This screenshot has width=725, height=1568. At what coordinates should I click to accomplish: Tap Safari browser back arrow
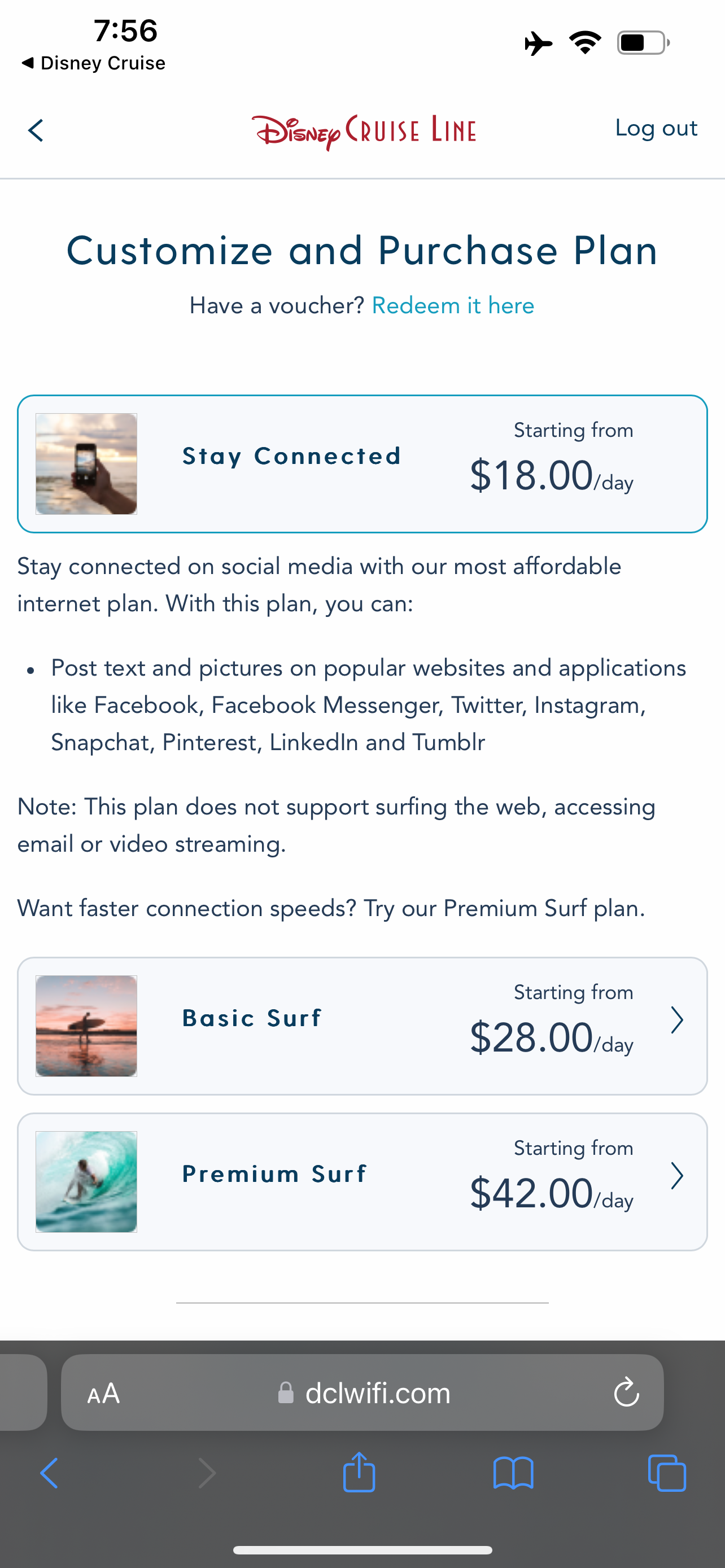point(49,1473)
